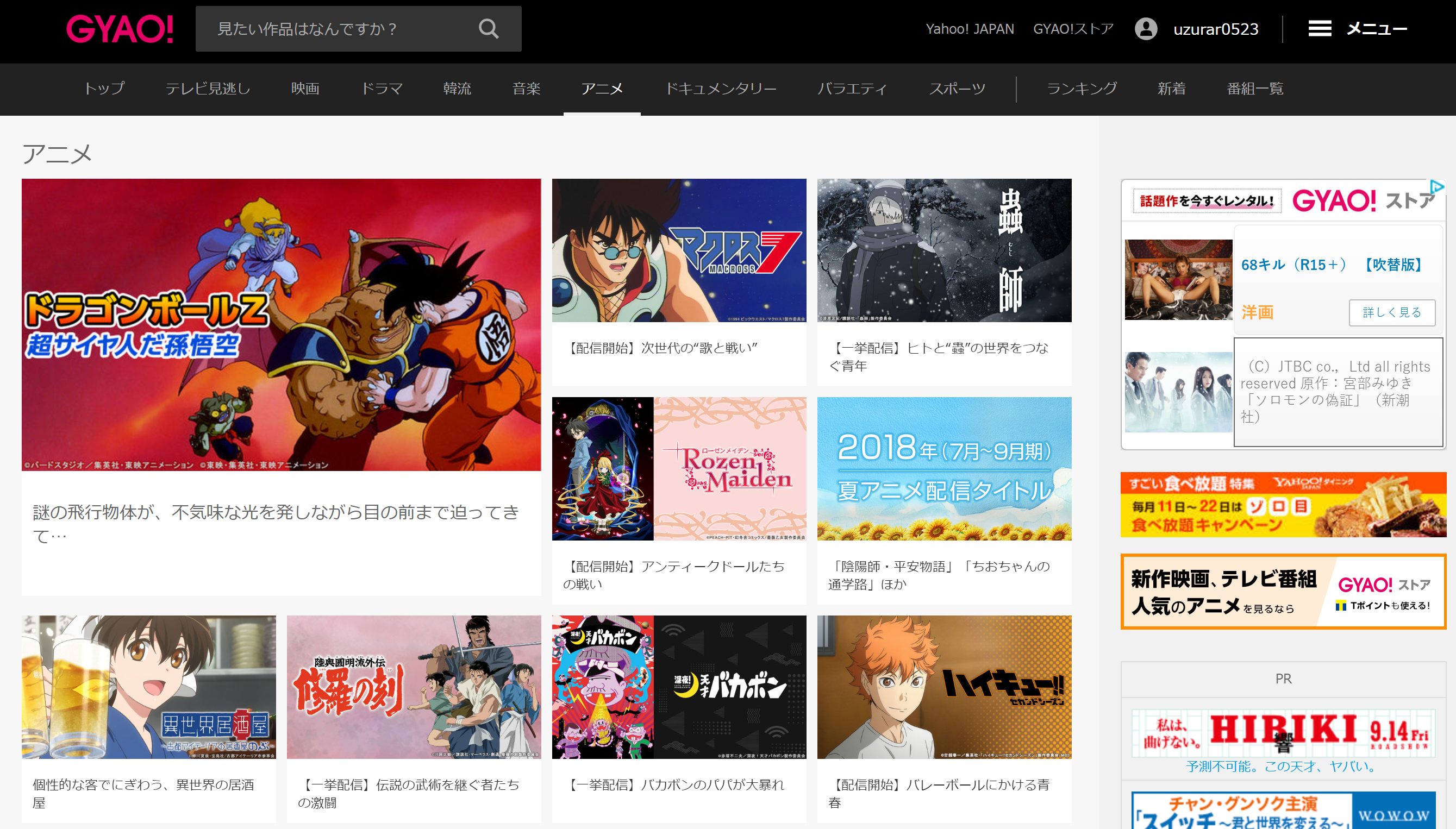Click the 洋画 label in the ad
The width and height of the screenshot is (1456, 829).
point(1257,312)
